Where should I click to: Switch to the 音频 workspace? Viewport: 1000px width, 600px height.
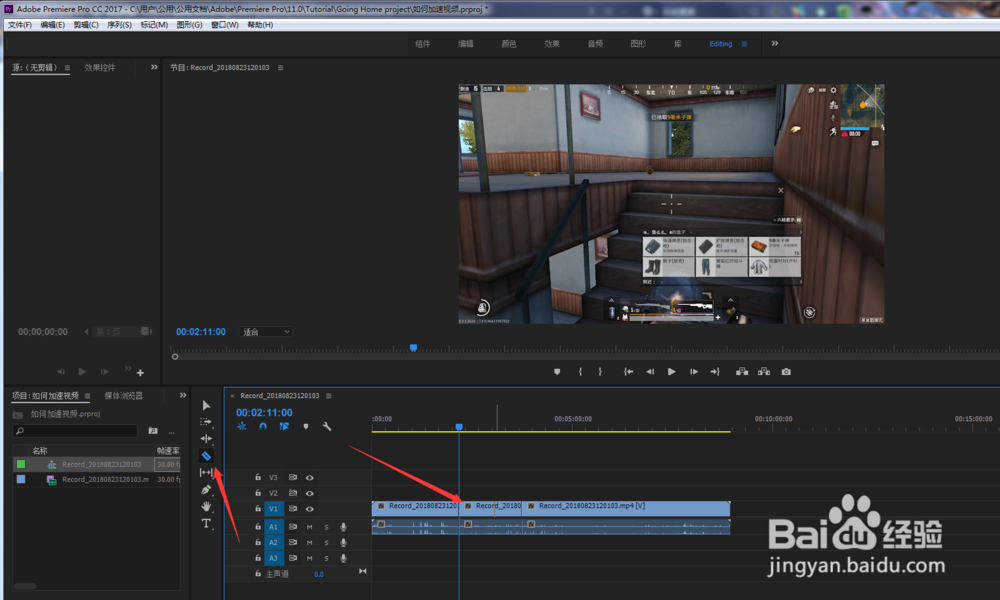coord(596,44)
